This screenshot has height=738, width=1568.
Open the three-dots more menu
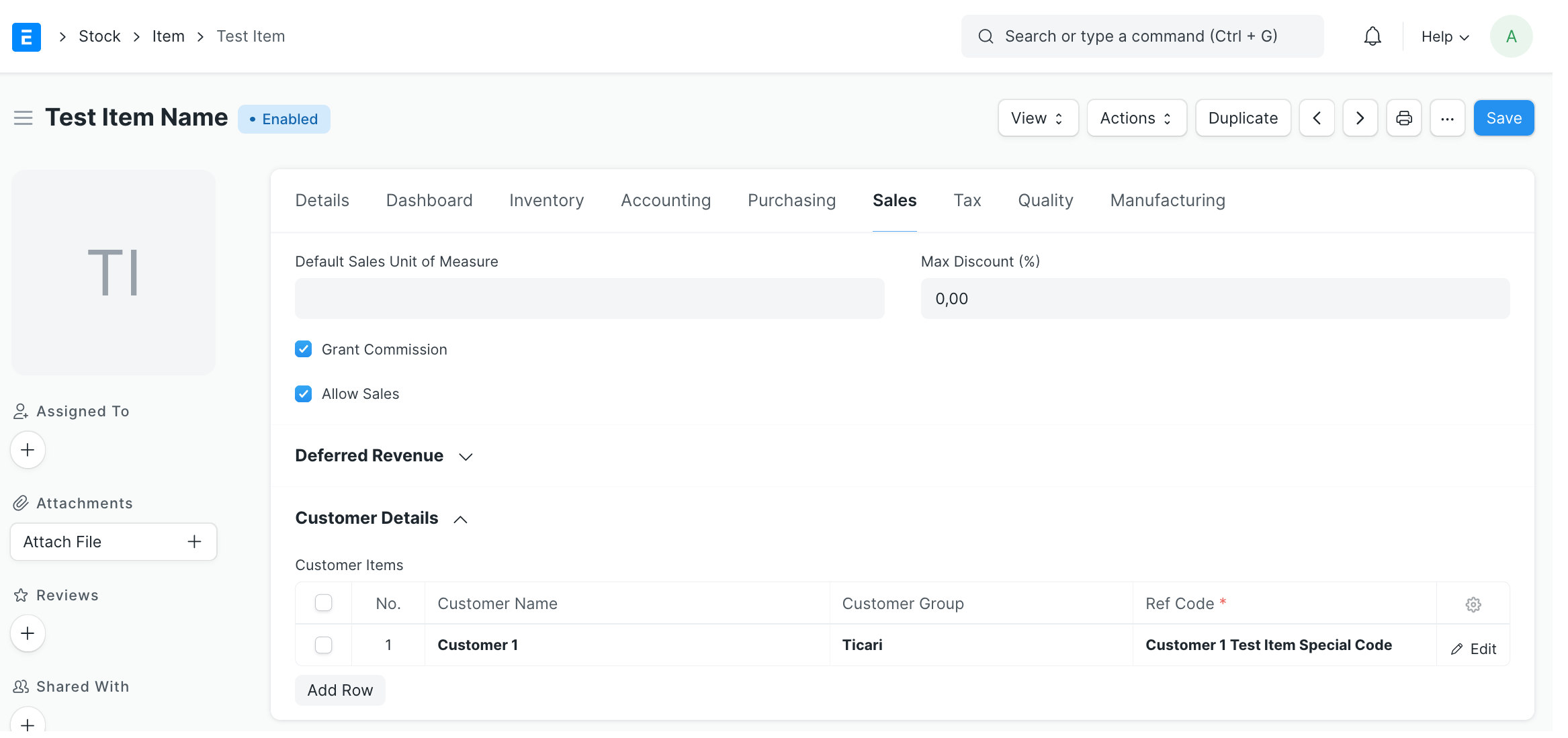[x=1448, y=118]
